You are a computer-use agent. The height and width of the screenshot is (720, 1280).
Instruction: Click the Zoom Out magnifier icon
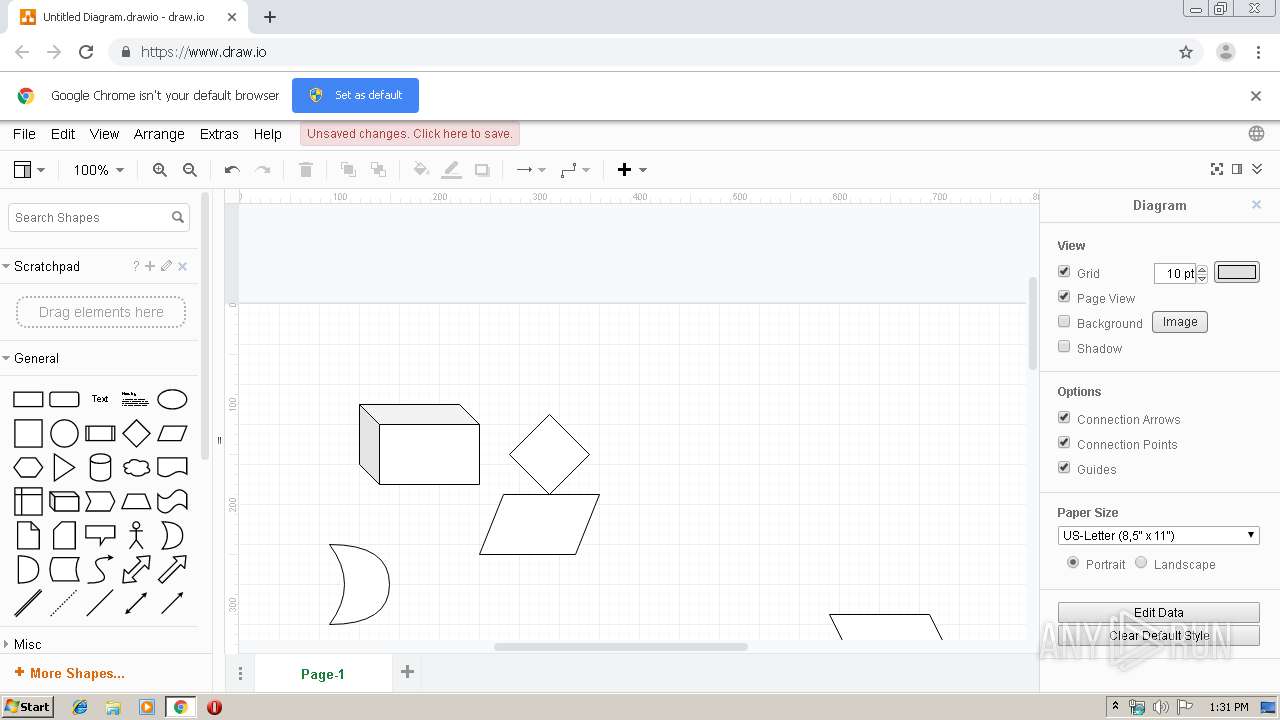tap(190, 170)
